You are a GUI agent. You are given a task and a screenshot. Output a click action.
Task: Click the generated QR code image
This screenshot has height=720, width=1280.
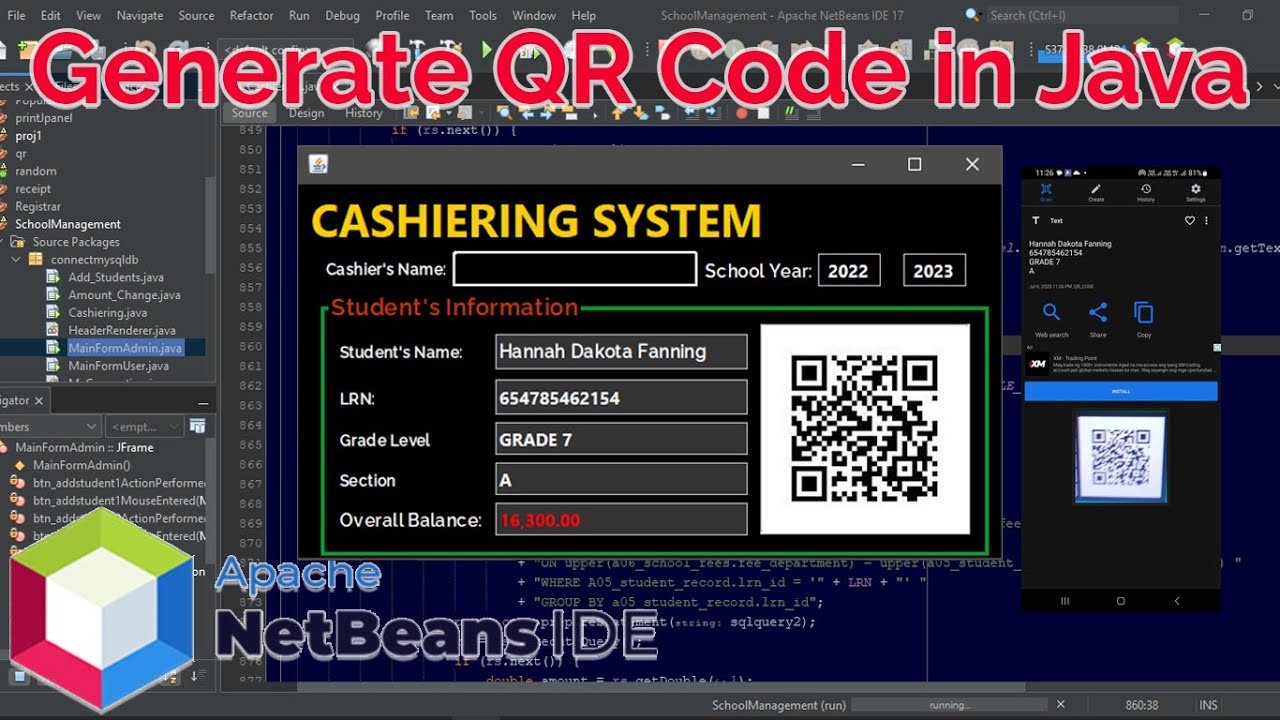click(865, 429)
